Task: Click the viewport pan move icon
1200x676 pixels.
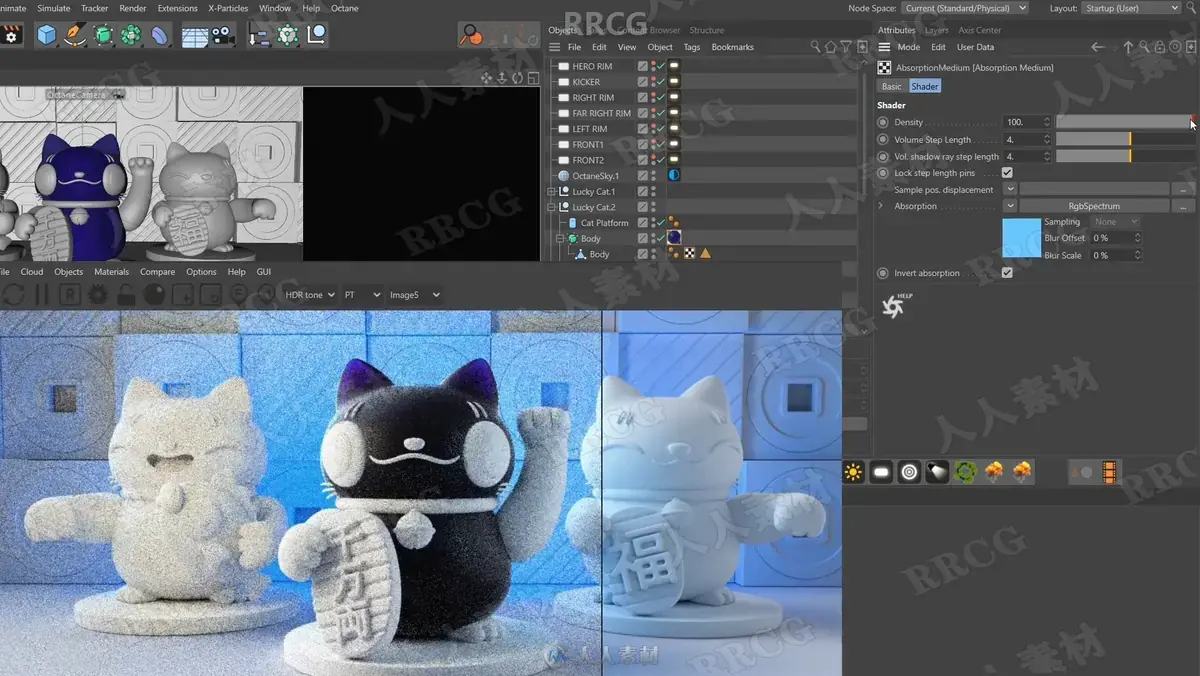Action: (x=487, y=78)
